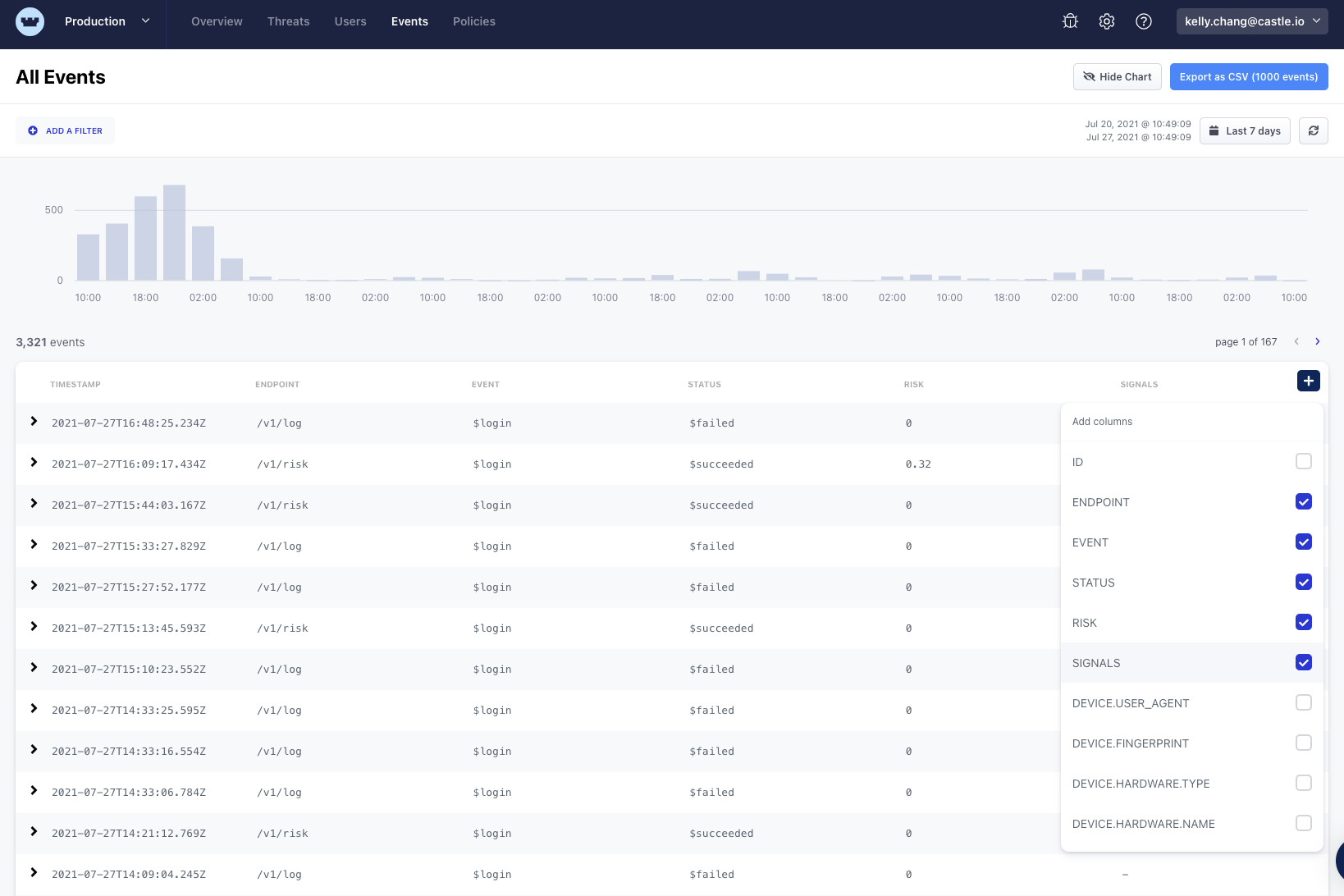Expand the event row at 15:33:27.829Z
Viewport: 1344px width, 896px height.
click(34, 544)
